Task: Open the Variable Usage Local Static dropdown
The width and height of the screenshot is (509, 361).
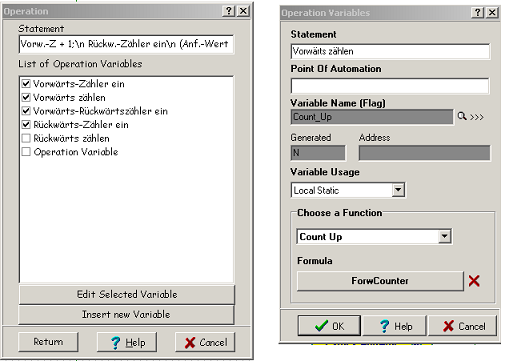Action: coord(398,190)
